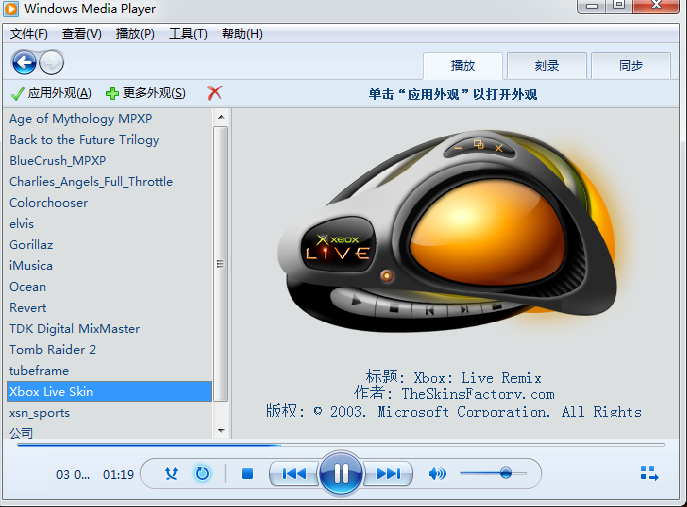Pause the current track
Screen dimensions: 687x507
pyautogui.click(x=341, y=474)
